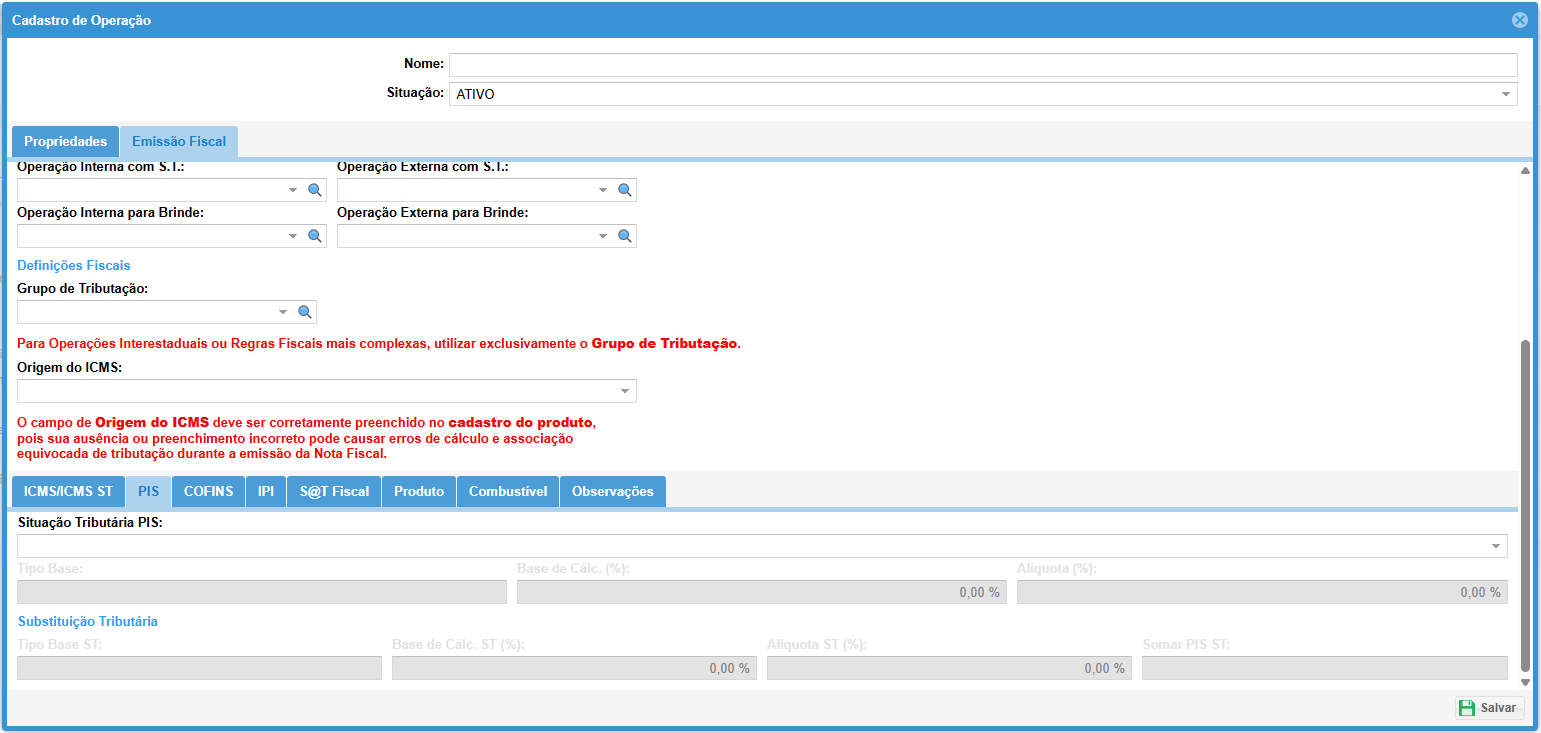The width and height of the screenshot is (1541, 733).
Task: Click search icon for Operação Interna com S.T.
Action: [x=314, y=190]
